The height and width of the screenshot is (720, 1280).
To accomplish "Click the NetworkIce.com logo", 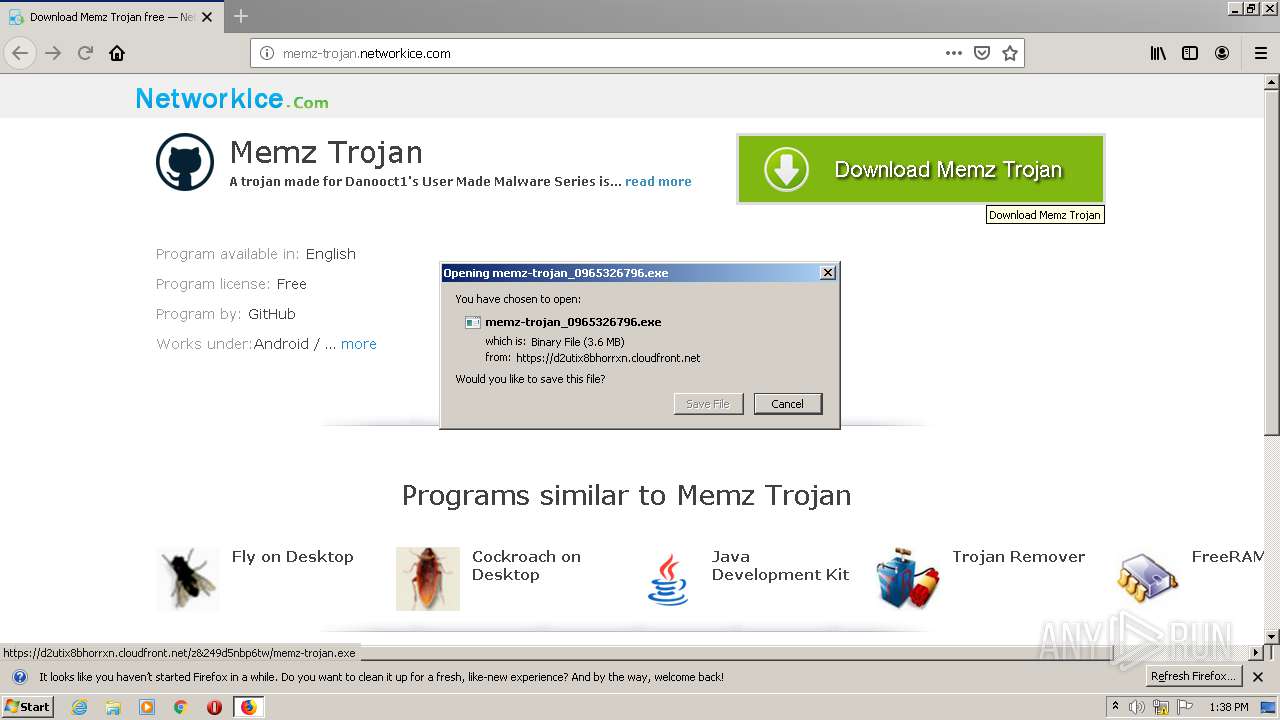I will (232, 99).
